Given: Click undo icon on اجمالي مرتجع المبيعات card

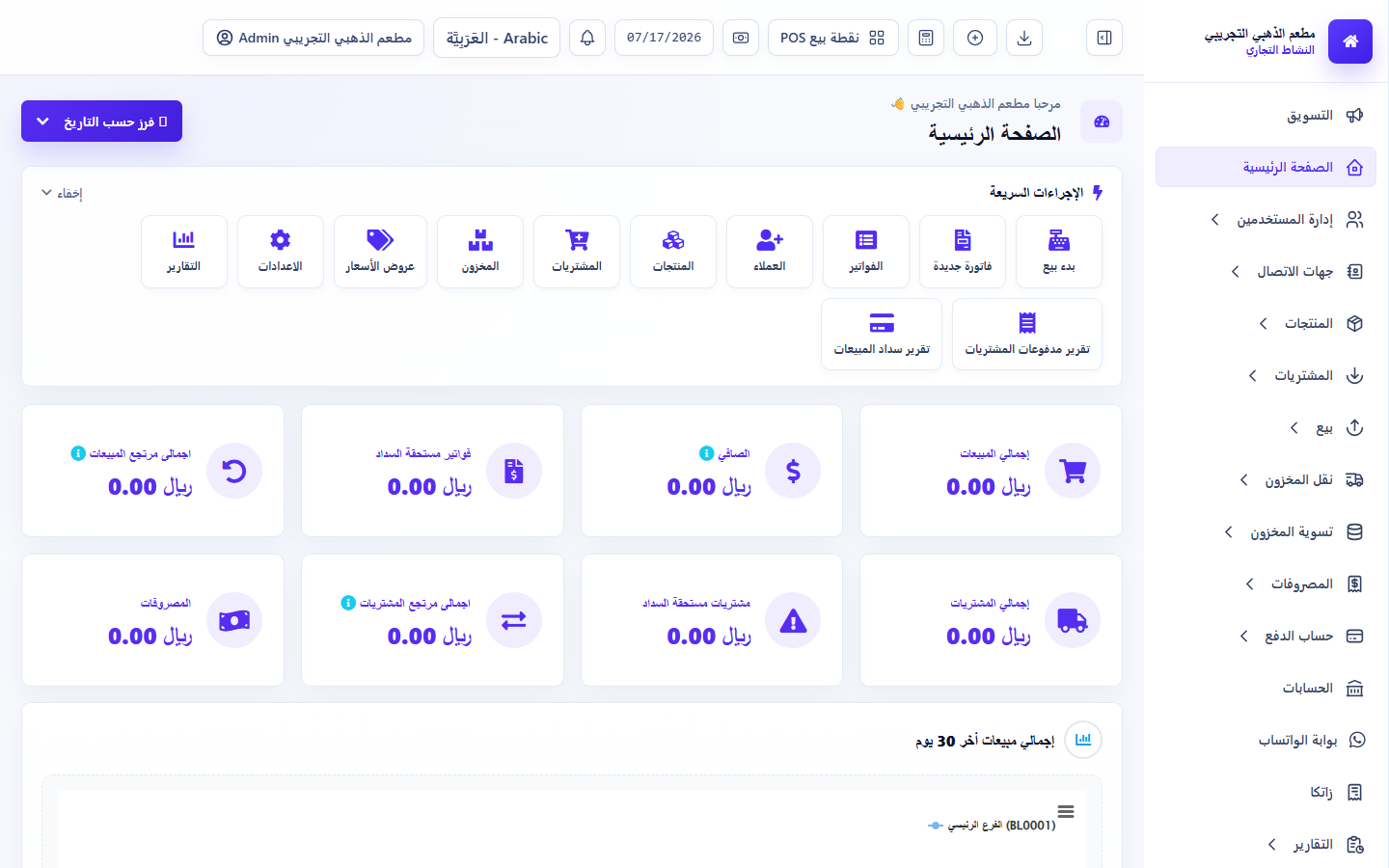Looking at the screenshot, I should point(234,471).
